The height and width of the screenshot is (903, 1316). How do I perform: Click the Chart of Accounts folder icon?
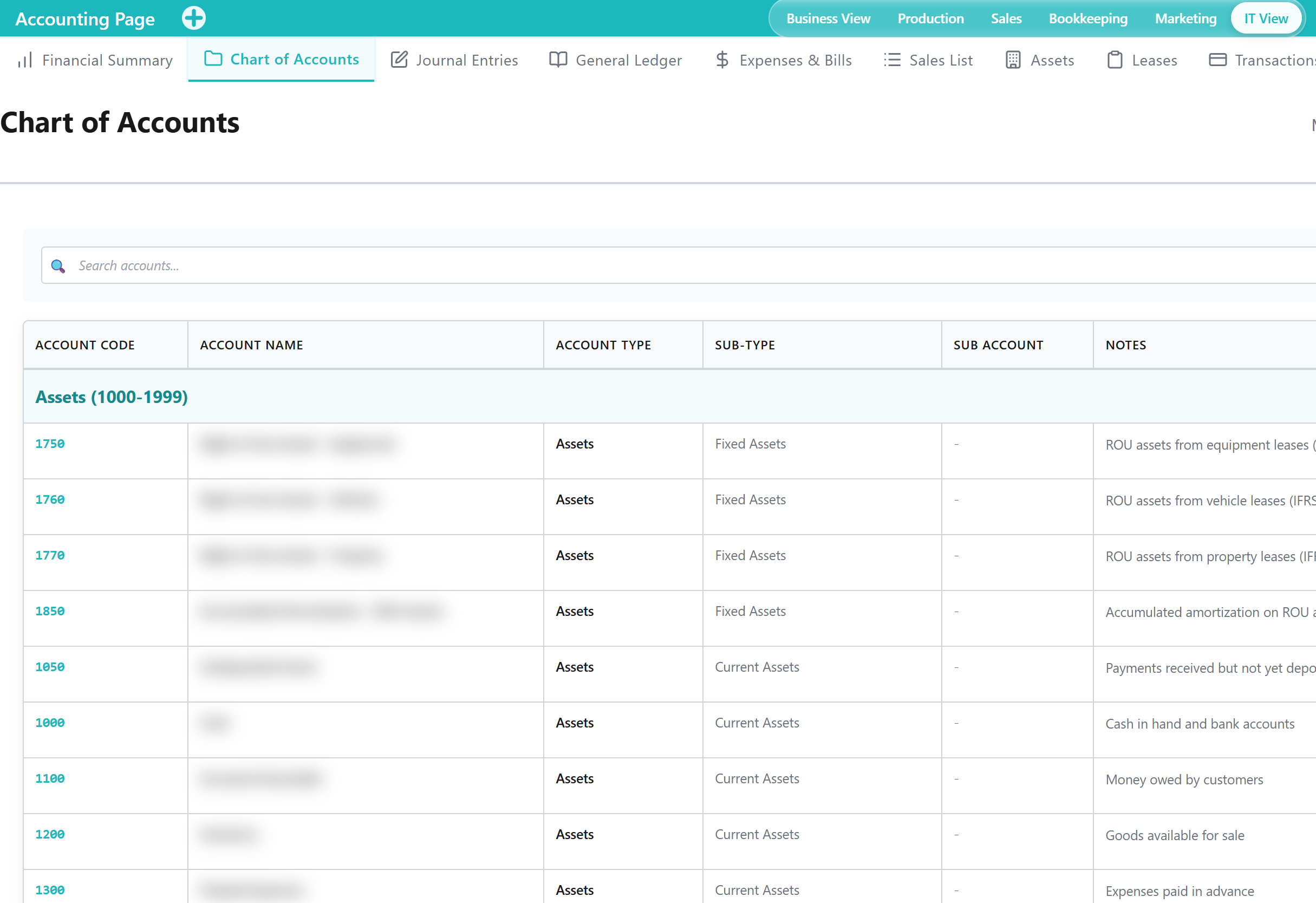(x=213, y=59)
